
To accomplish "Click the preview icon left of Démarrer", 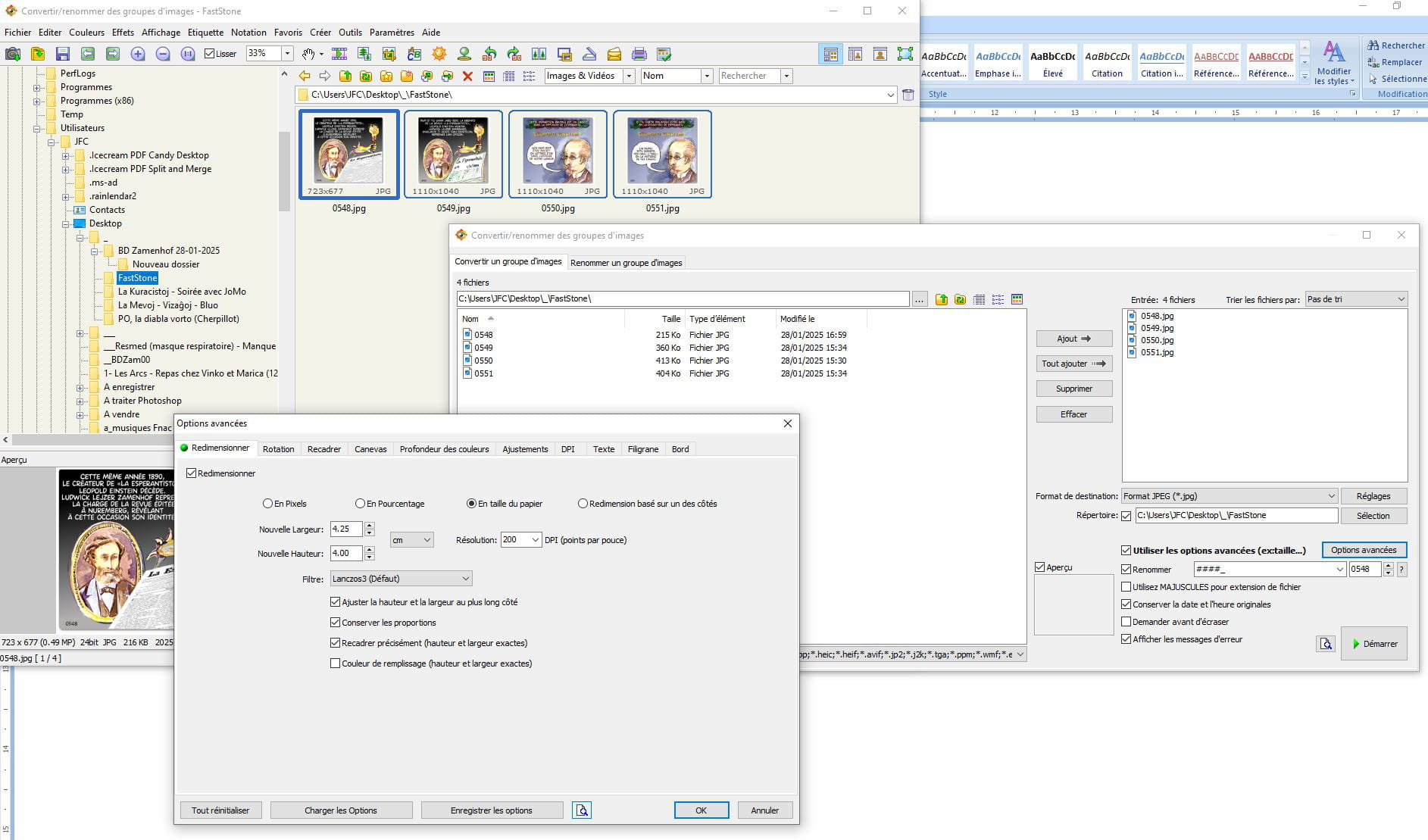I will pos(1326,644).
